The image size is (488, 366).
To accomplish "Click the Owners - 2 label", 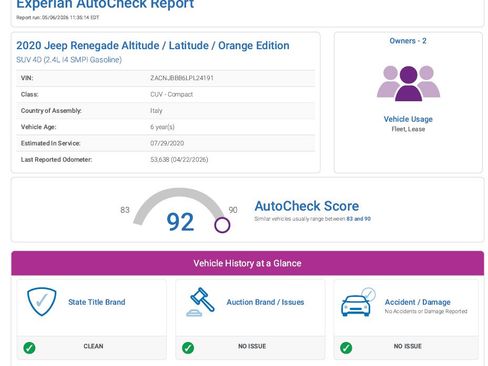I will coord(408,41).
